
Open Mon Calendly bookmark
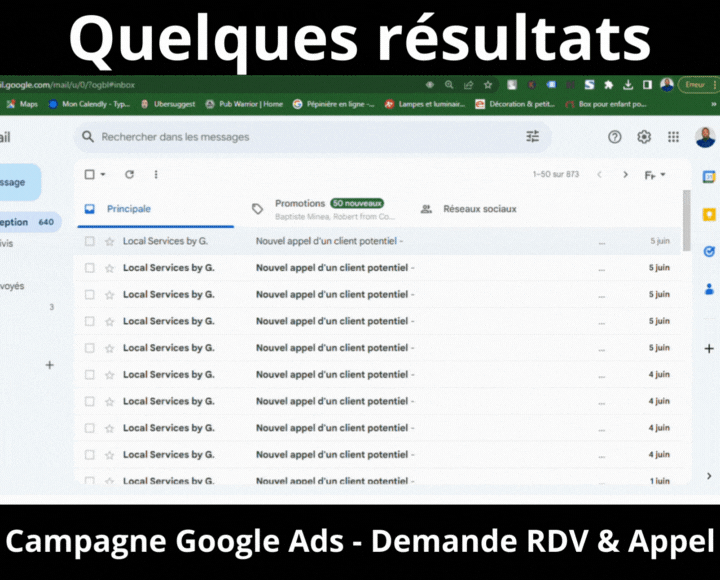(90, 104)
